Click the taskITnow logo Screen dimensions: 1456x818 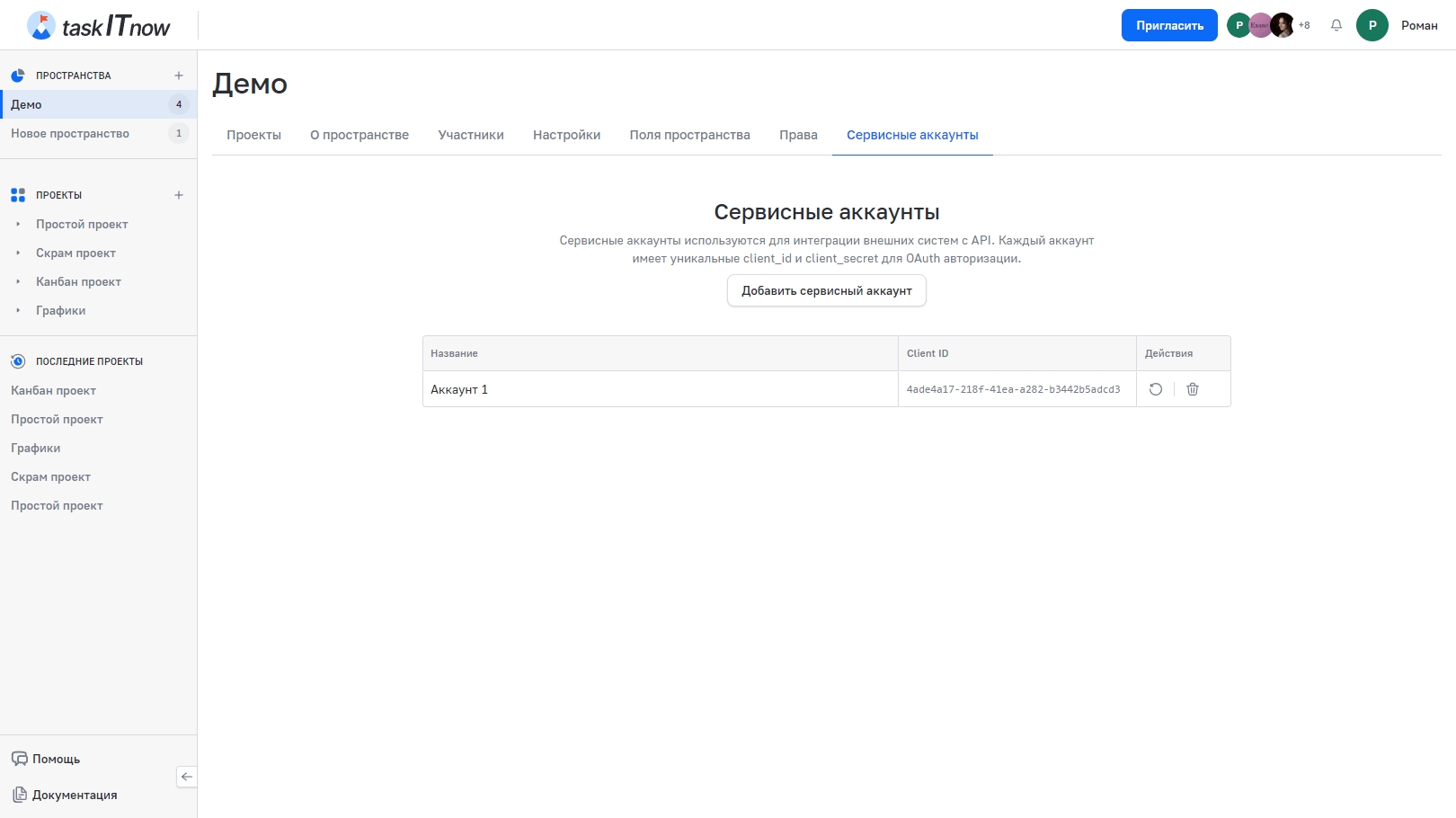click(99, 26)
